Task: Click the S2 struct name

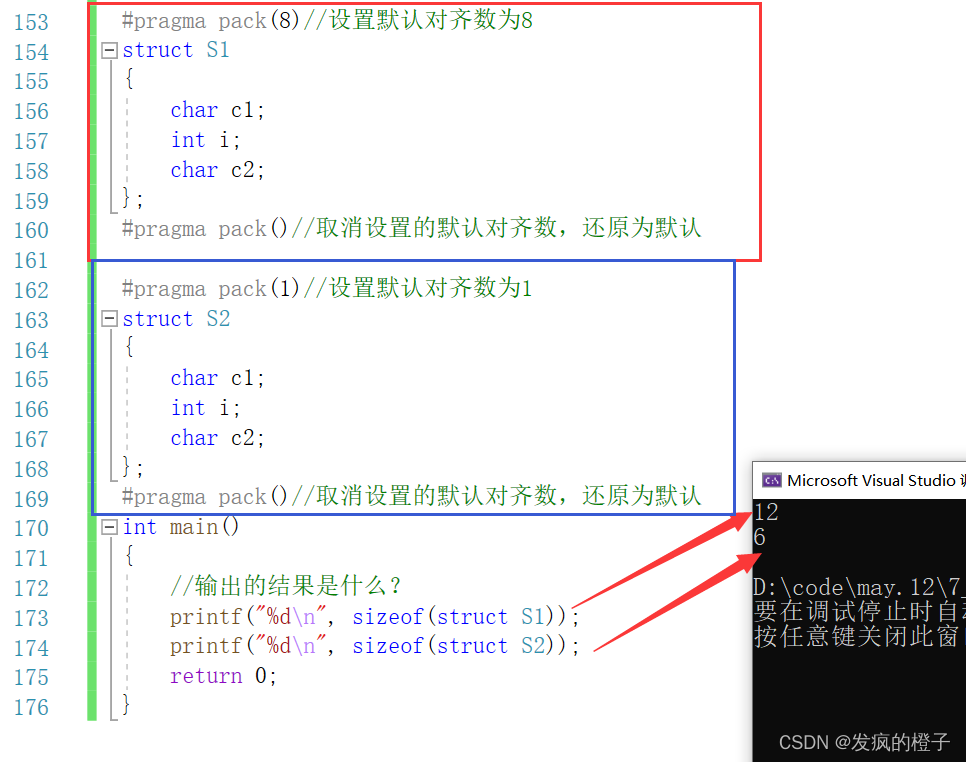Action: 218,318
